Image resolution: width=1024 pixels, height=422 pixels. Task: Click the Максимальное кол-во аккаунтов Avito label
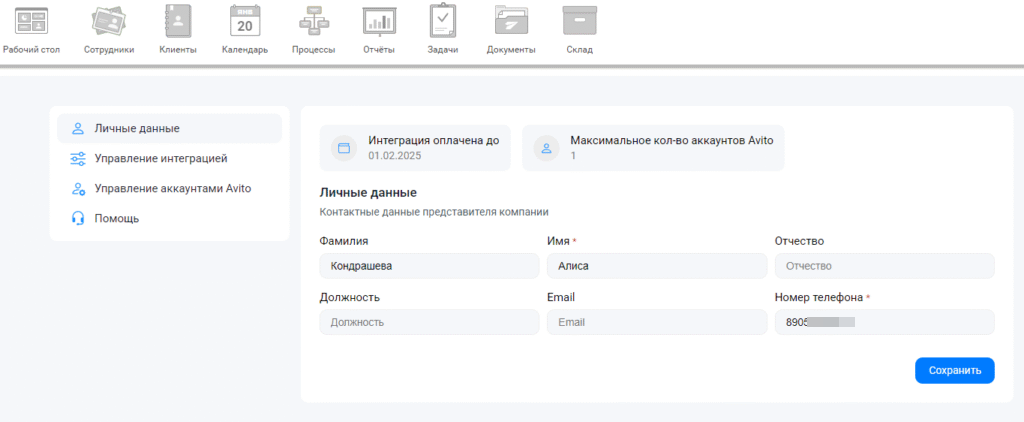point(672,140)
